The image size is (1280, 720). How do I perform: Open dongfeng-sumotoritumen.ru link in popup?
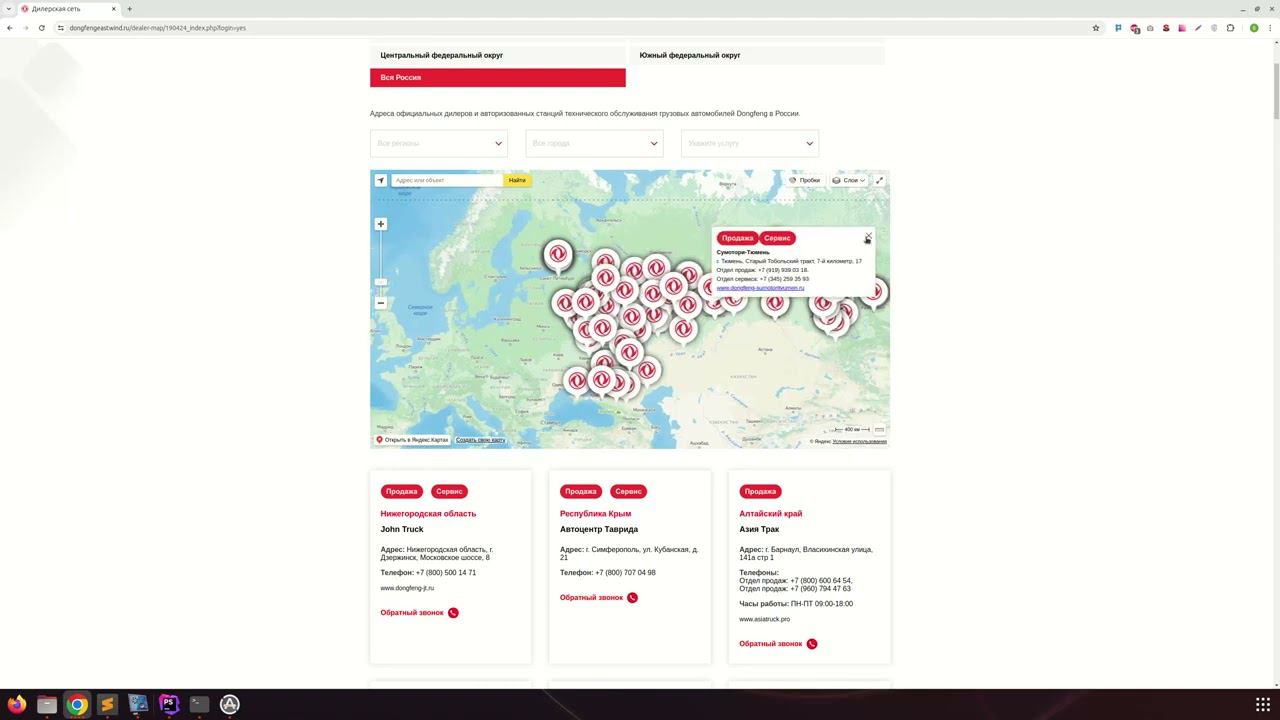pos(760,288)
